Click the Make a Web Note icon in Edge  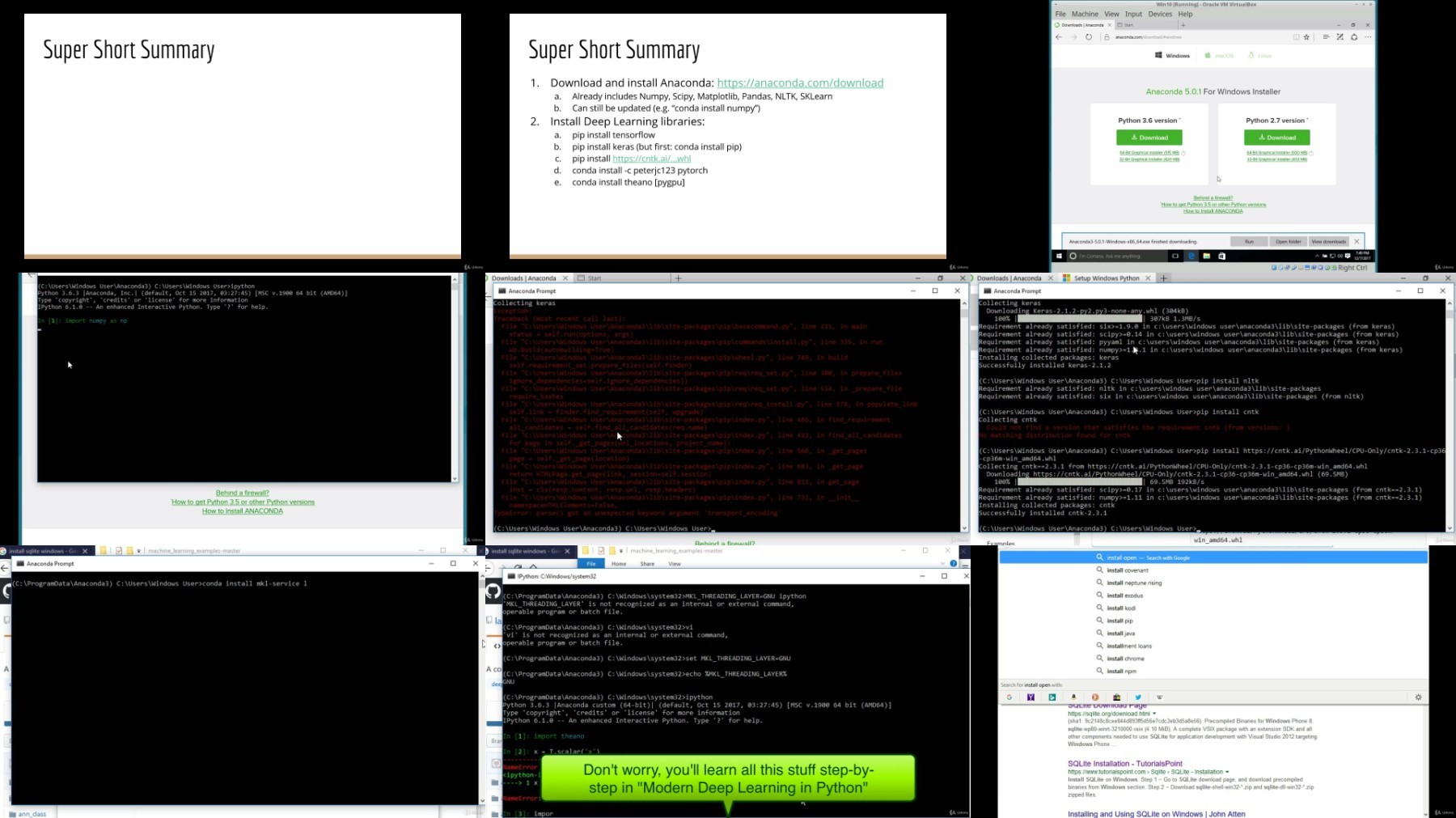point(1341,36)
